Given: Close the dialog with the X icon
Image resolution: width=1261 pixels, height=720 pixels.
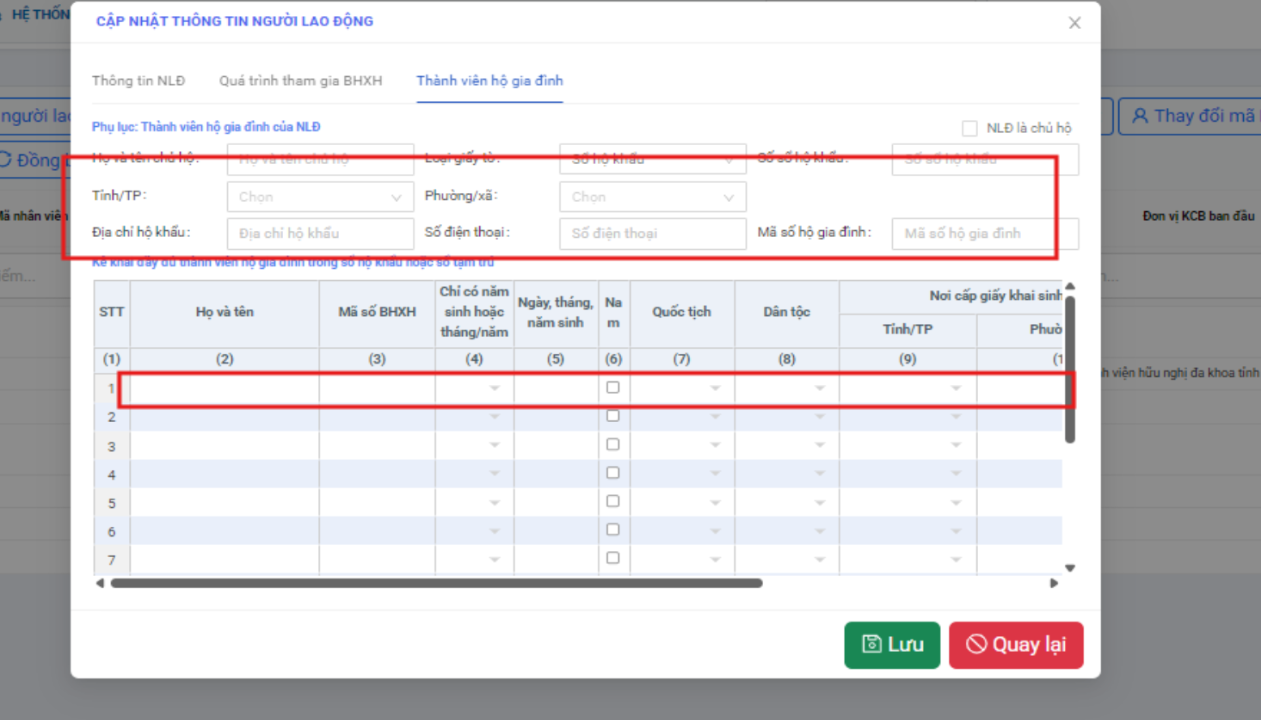Looking at the screenshot, I should tap(1074, 23).
